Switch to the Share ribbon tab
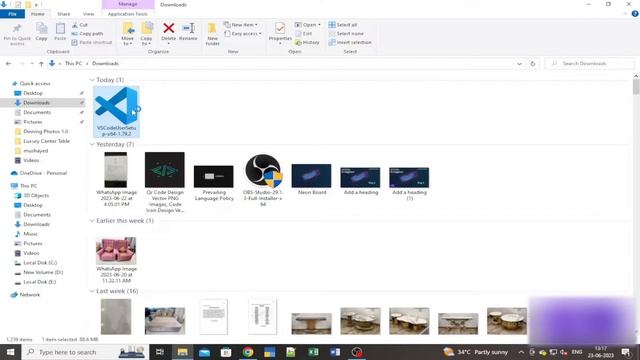Image resolution: width=640 pixels, height=360 pixels. [64, 14]
